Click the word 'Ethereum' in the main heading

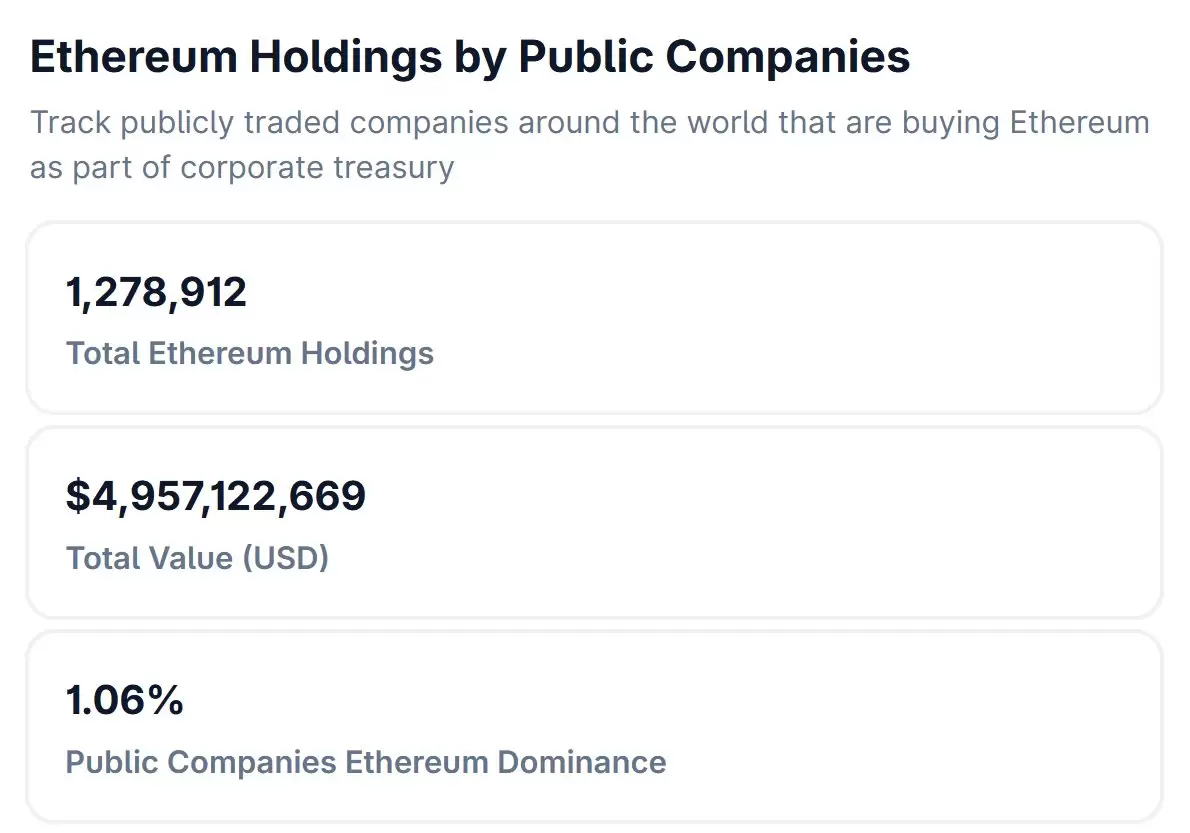click(134, 57)
